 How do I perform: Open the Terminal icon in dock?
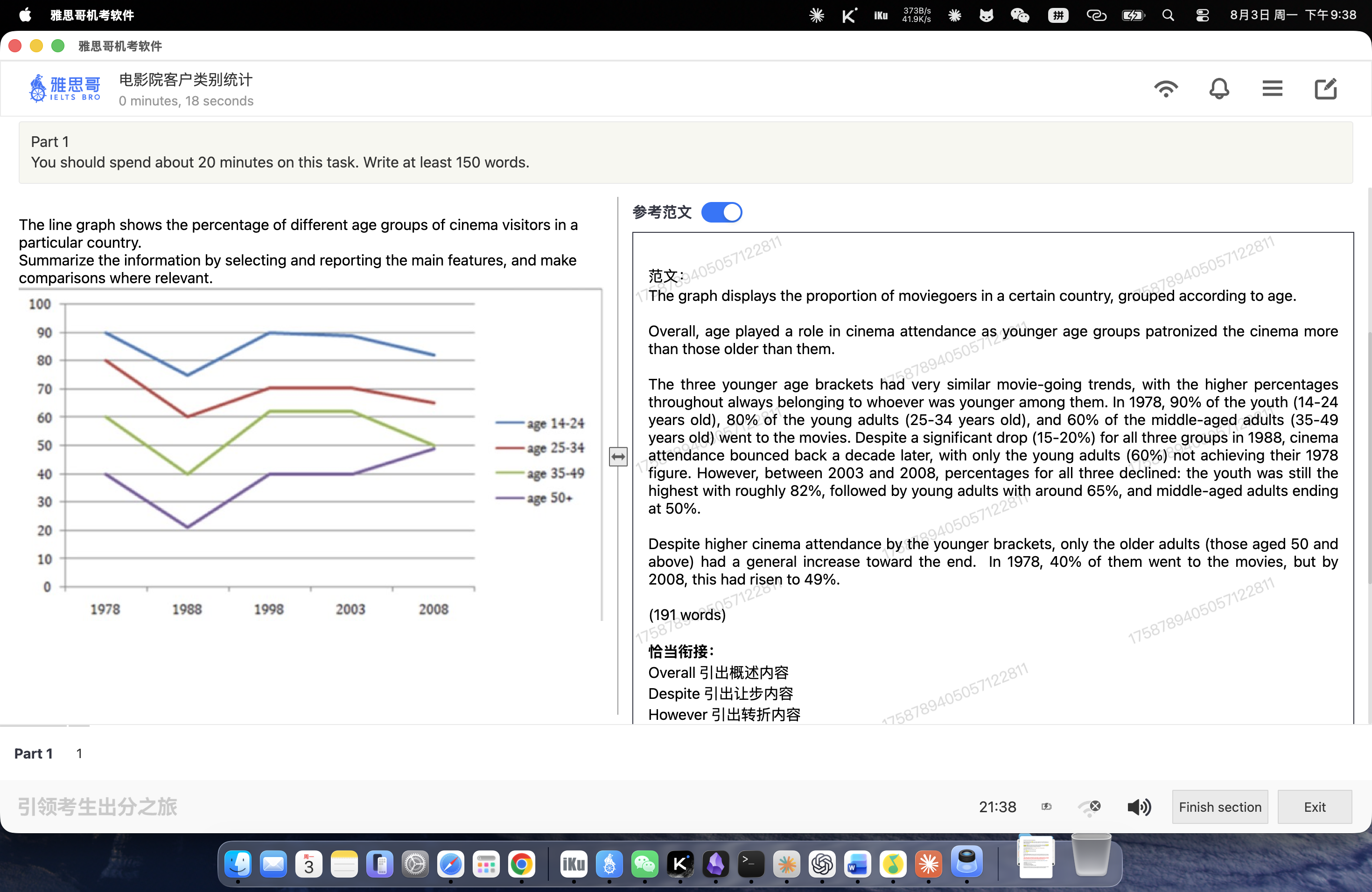coord(750,864)
